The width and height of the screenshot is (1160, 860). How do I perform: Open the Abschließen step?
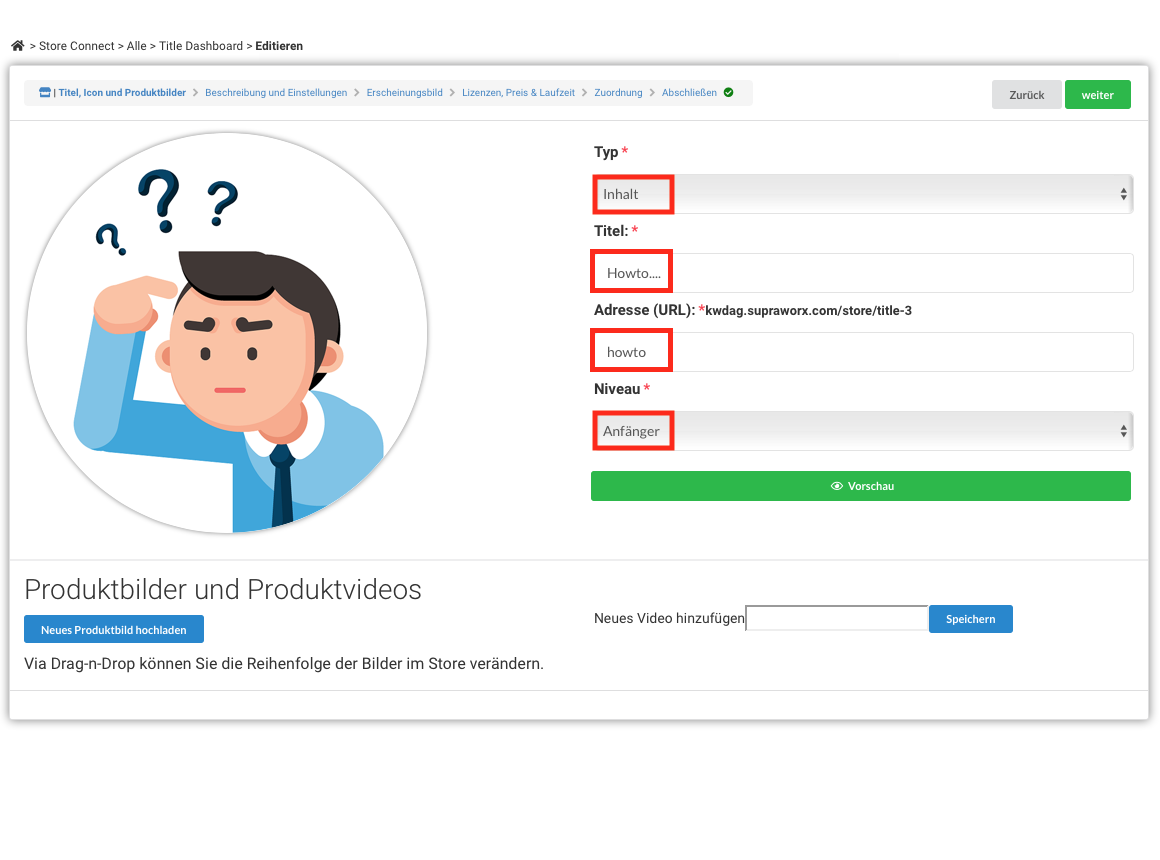point(689,93)
